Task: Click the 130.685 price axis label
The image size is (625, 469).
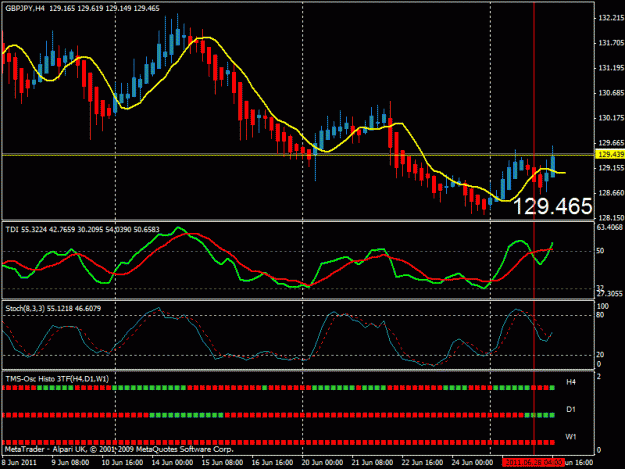Action: [x=611, y=93]
